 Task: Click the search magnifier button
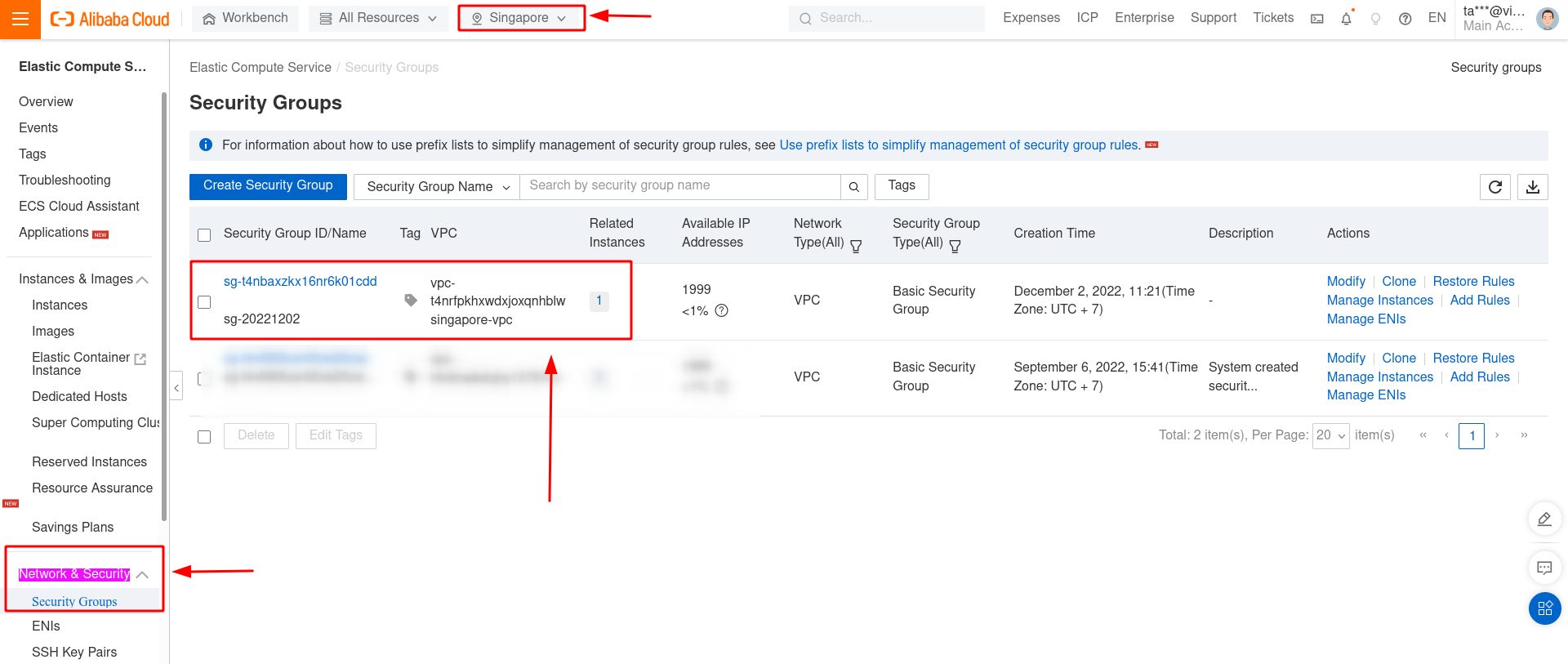pyautogui.click(x=853, y=187)
